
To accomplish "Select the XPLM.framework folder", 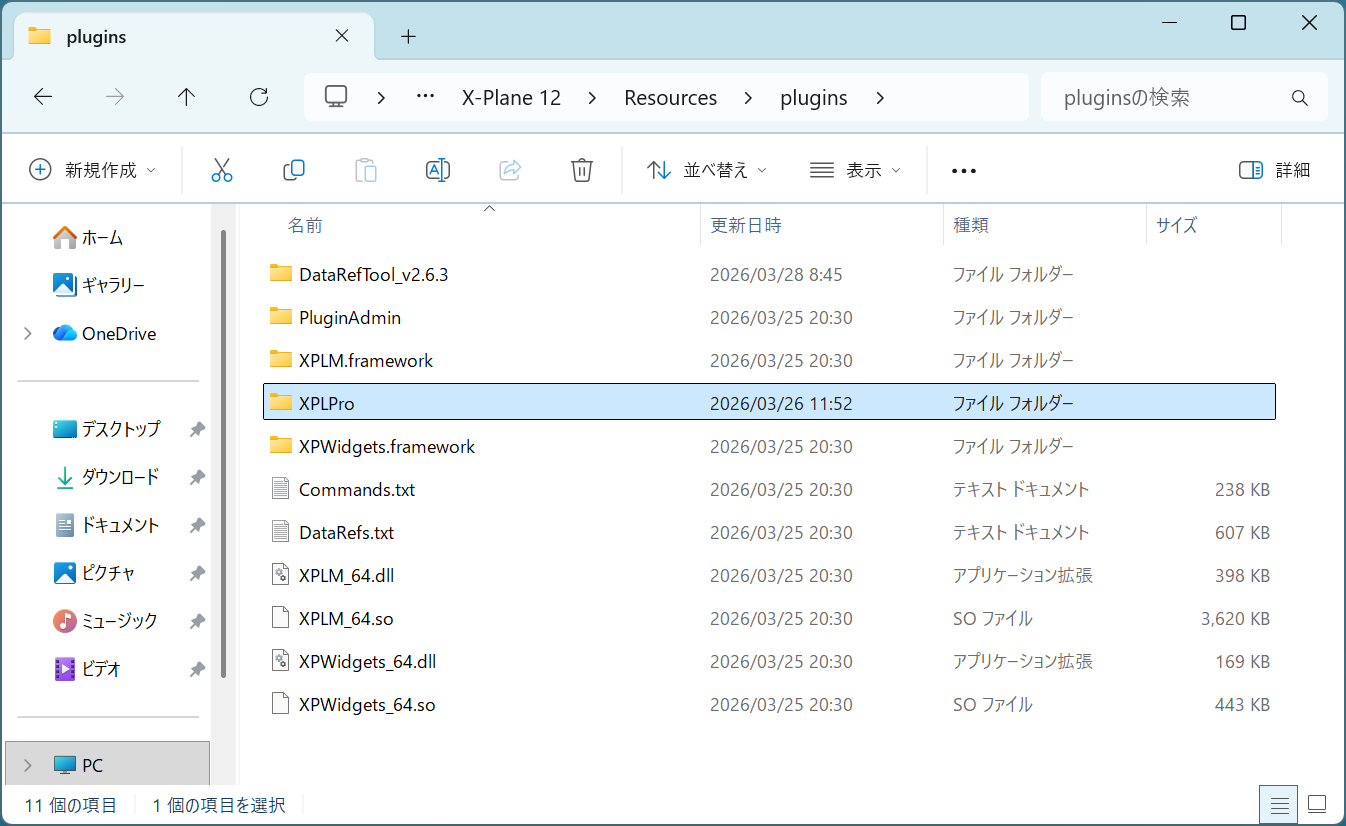I will coord(366,360).
